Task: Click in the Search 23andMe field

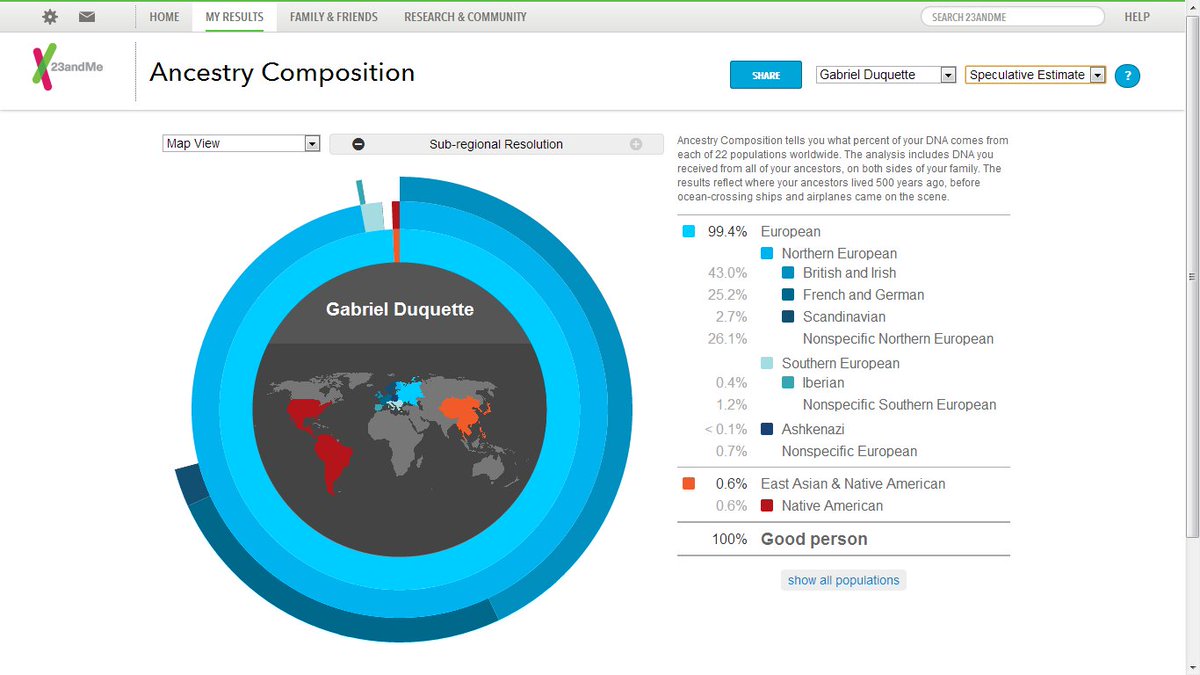Action: 1012,17
